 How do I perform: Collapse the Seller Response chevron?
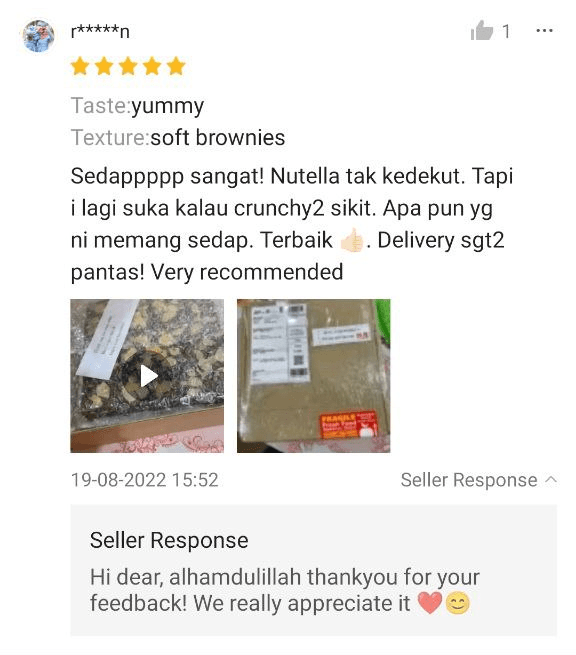pyautogui.click(x=551, y=480)
